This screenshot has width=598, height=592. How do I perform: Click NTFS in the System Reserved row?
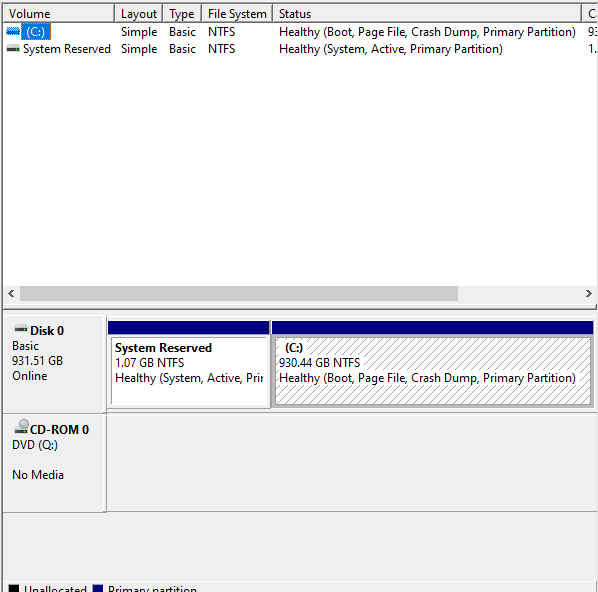click(222, 49)
